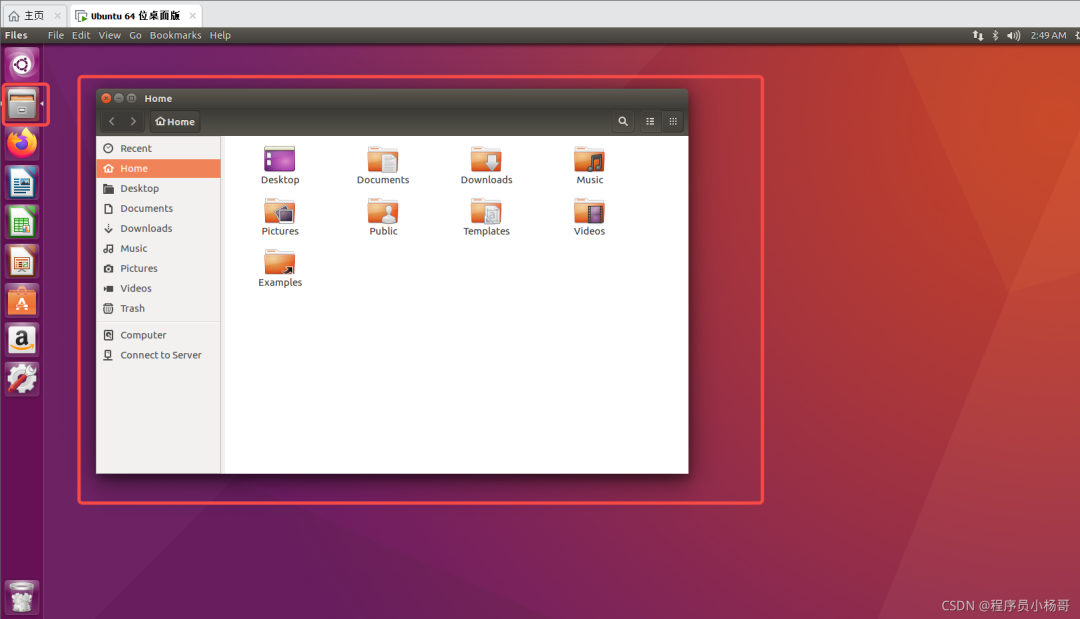Open Documents in the sidebar
Viewport: 1080px width, 619px height.
(158, 208)
